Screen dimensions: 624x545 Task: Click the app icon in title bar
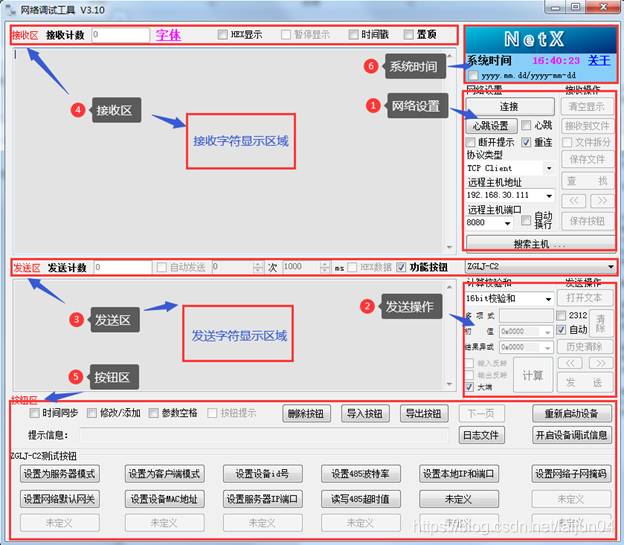click(x=10, y=9)
